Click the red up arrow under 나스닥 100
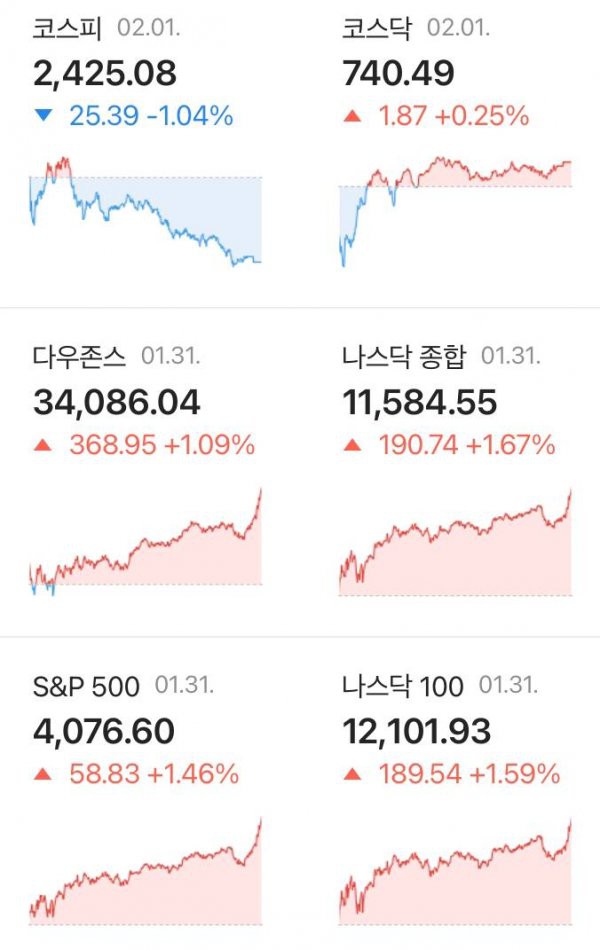This screenshot has height=950, width=600. [x=352, y=774]
